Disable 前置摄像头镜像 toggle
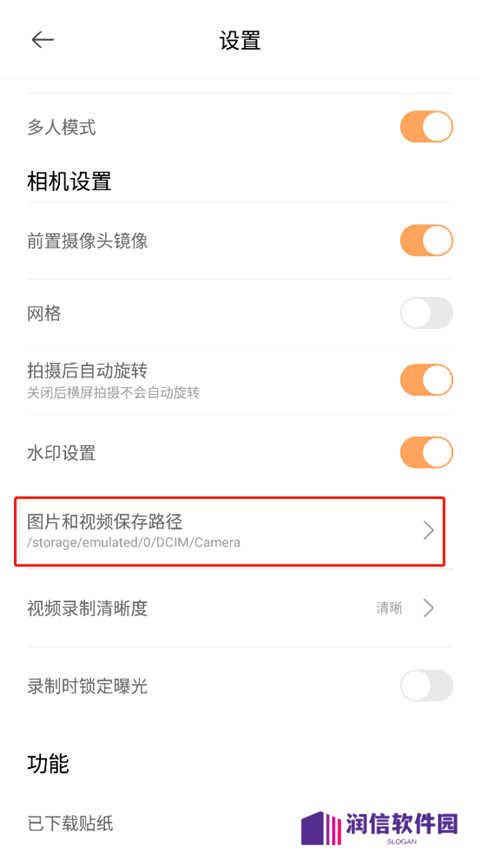 coord(427,240)
